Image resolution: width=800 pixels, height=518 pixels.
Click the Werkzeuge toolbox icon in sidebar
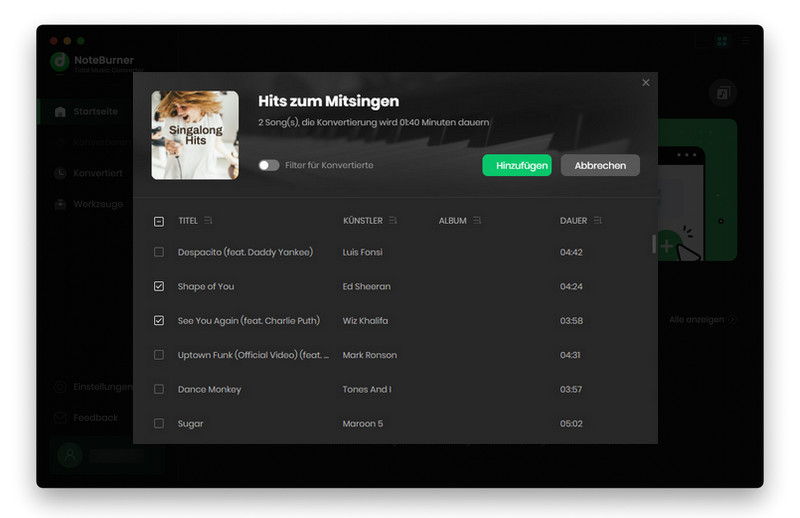tap(61, 204)
